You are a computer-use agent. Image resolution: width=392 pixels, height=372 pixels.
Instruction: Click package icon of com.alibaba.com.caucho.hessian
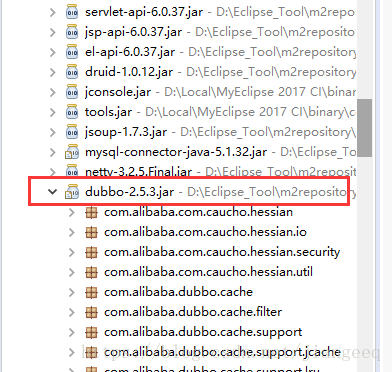[91, 212]
